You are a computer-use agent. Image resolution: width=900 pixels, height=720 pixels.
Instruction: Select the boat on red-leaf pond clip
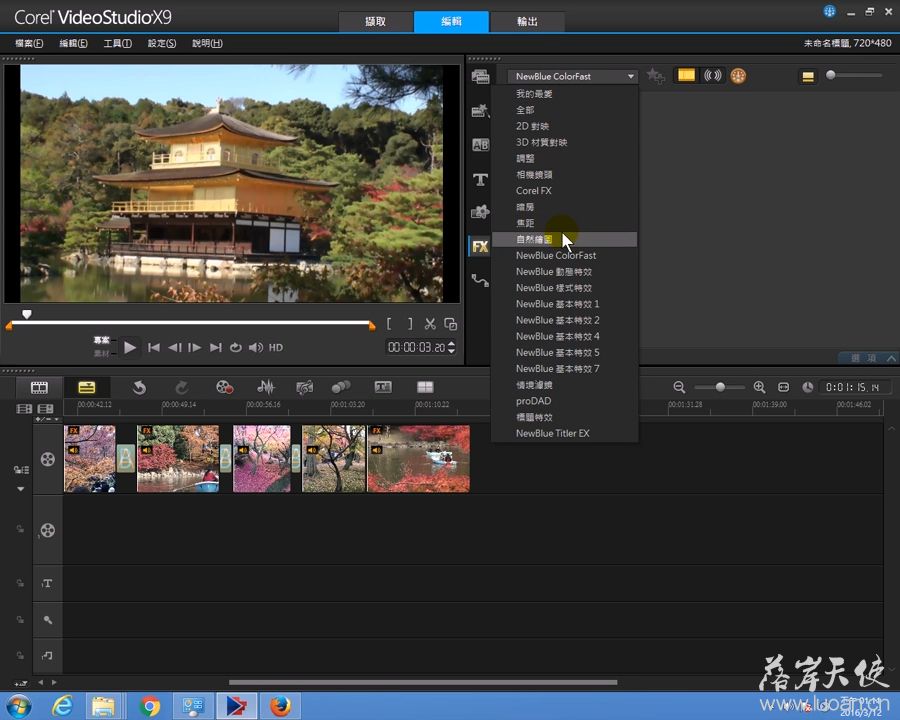[418, 459]
